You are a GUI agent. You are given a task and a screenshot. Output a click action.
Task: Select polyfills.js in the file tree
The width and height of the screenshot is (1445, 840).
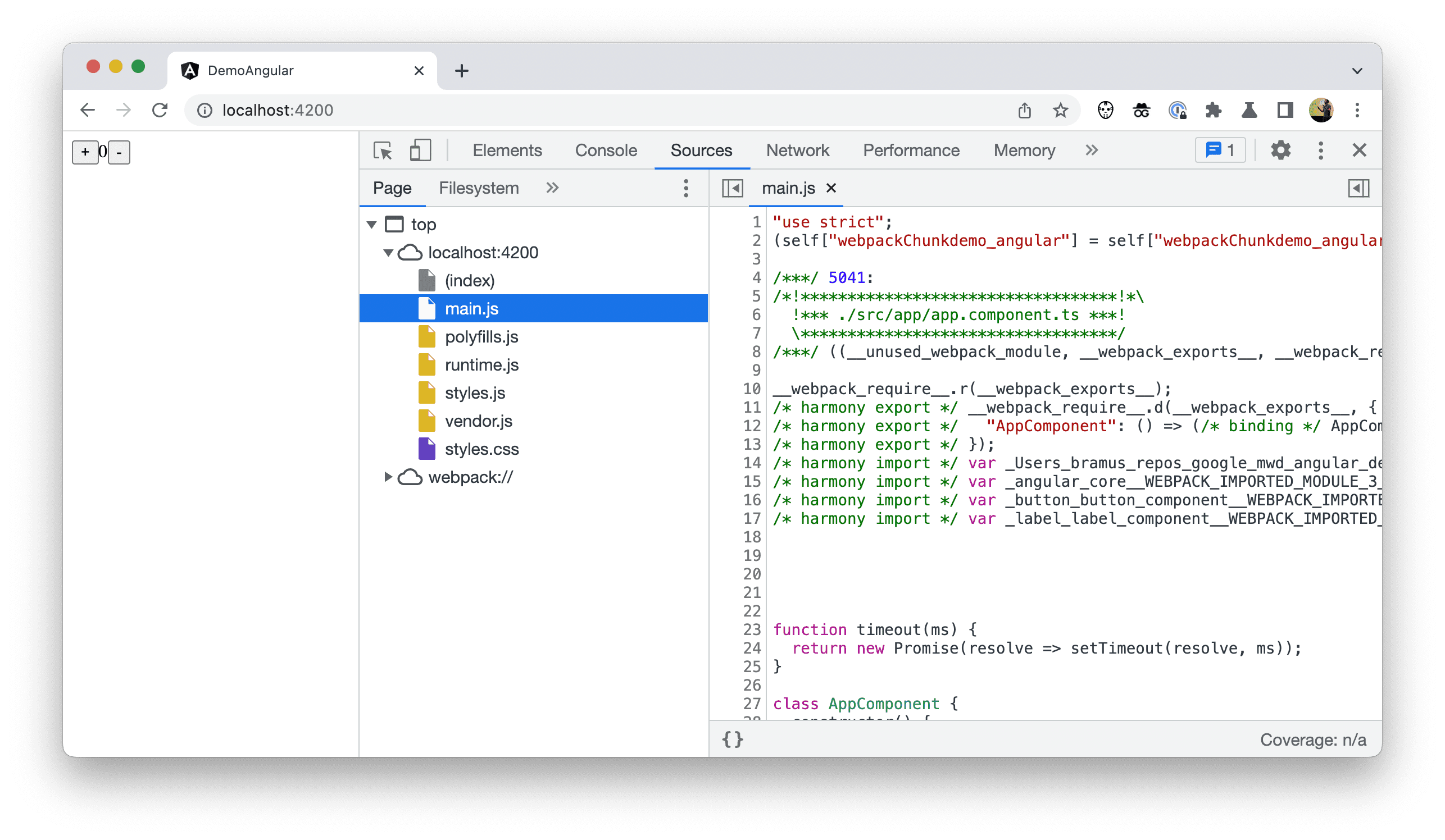coord(480,336)
